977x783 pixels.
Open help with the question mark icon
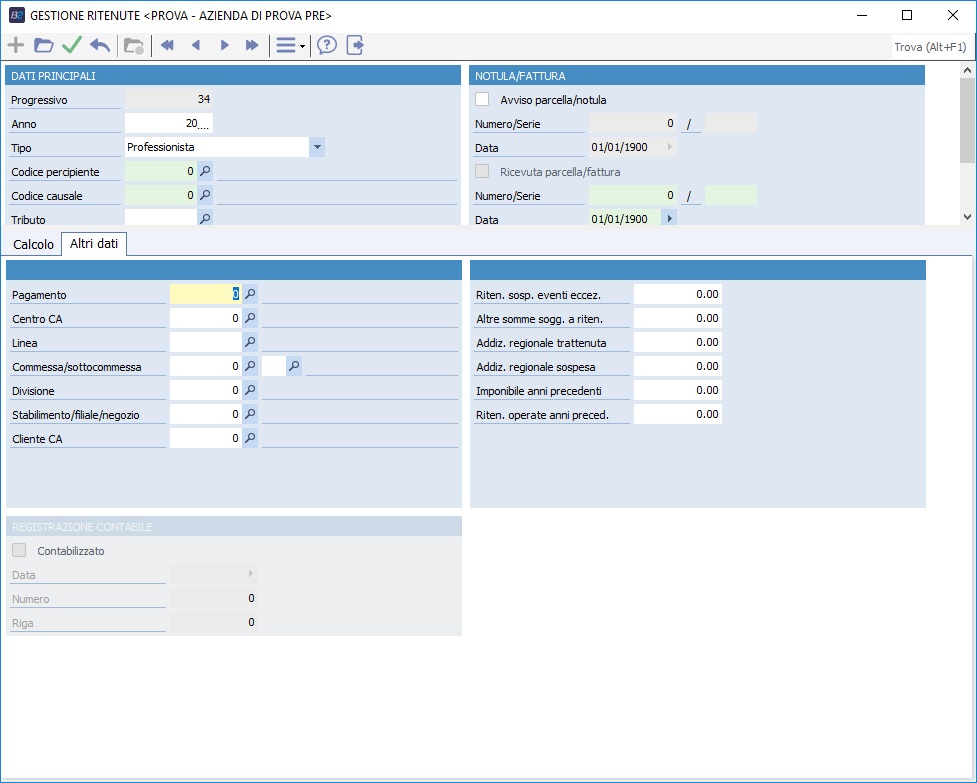coord(327,46)
